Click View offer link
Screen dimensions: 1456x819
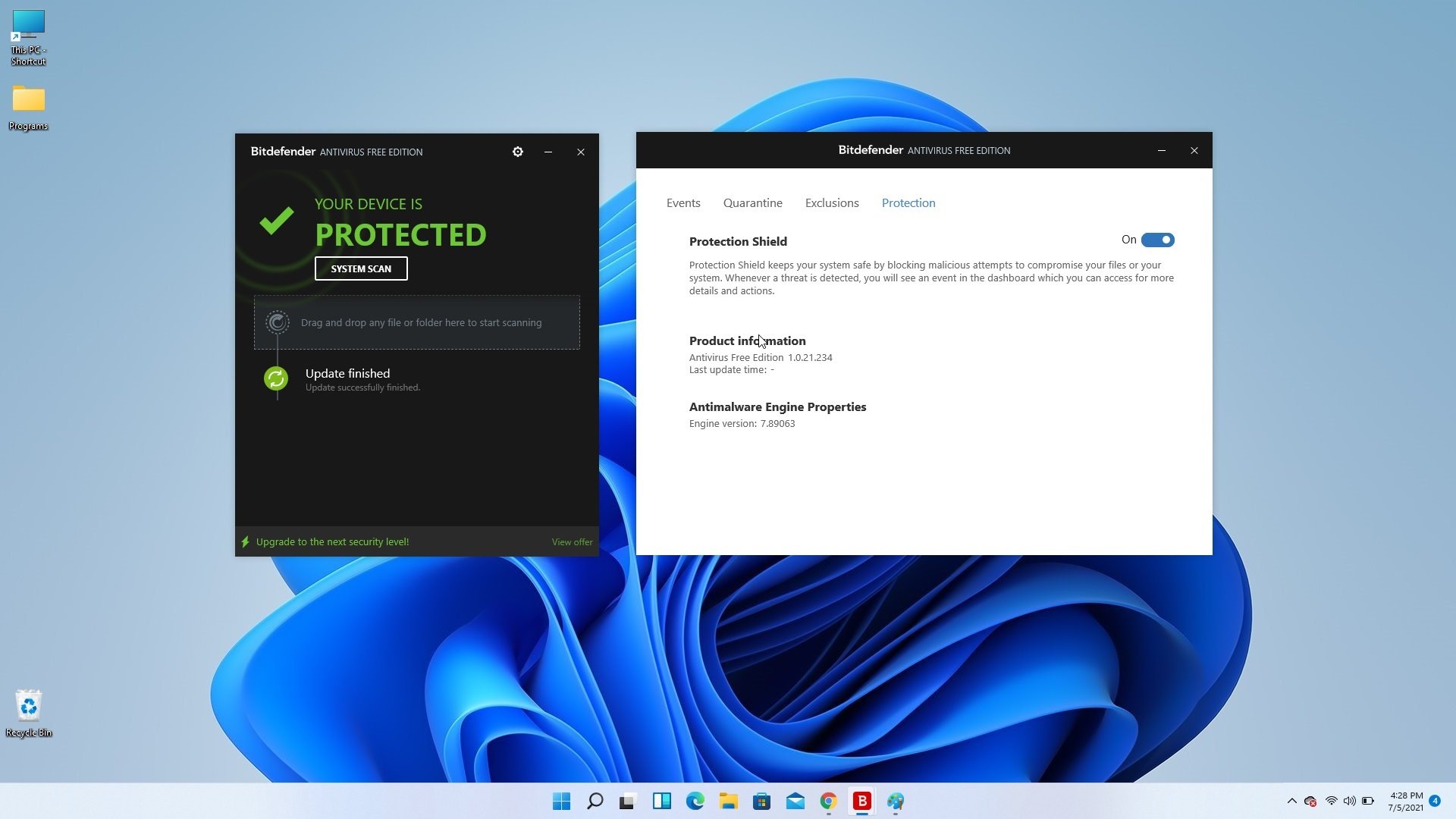[572, 542]
